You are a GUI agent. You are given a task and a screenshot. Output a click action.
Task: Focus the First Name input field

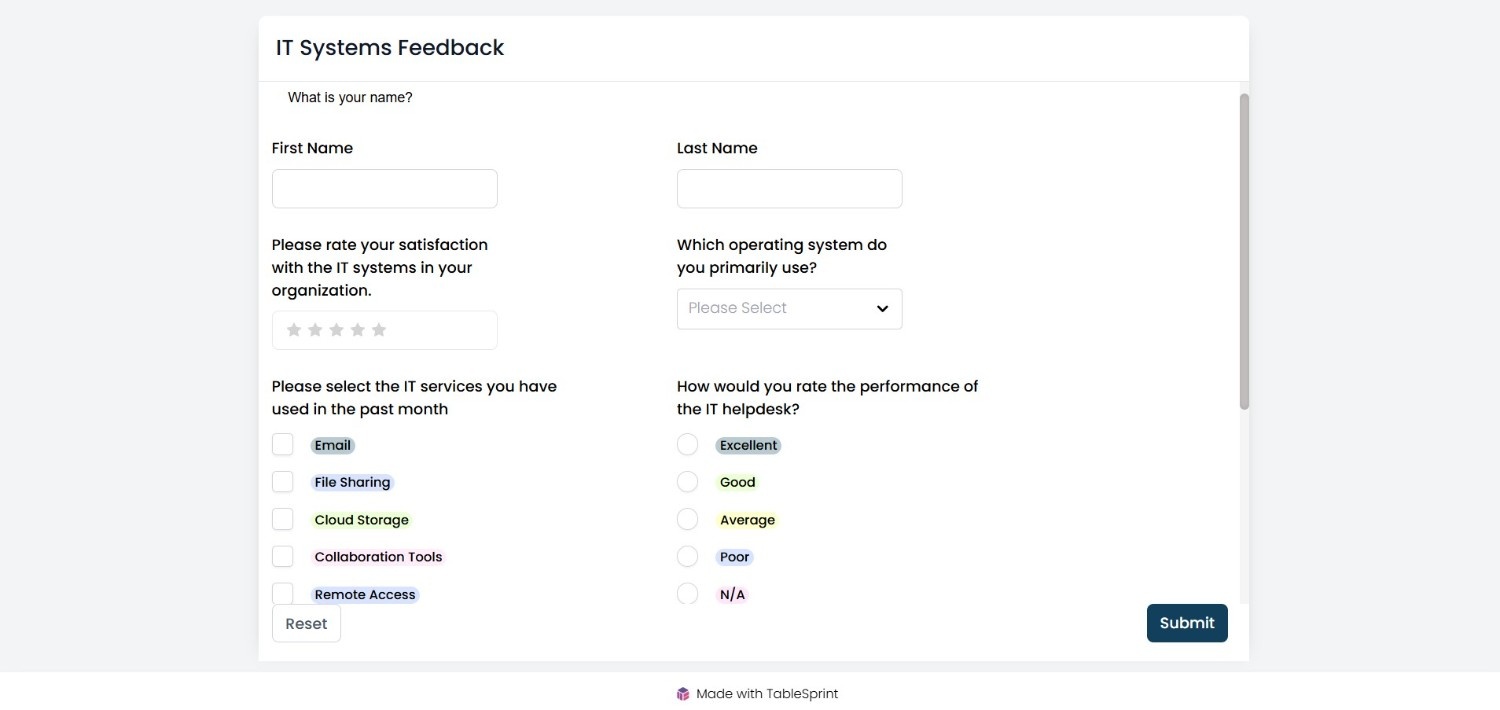[x=385, y=189]
